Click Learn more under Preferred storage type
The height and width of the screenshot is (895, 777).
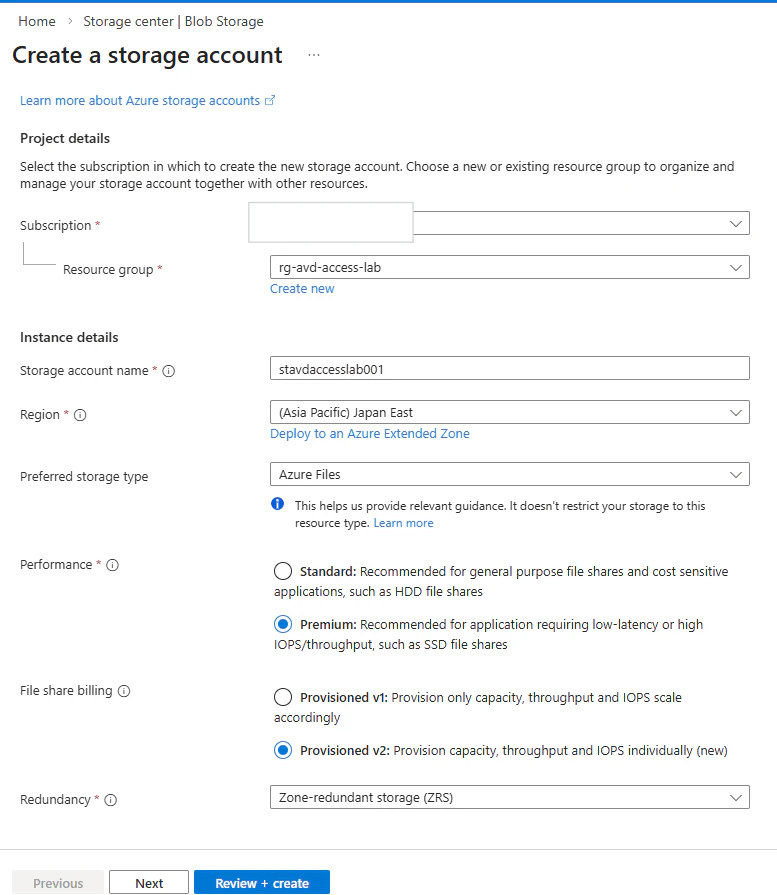404,523
